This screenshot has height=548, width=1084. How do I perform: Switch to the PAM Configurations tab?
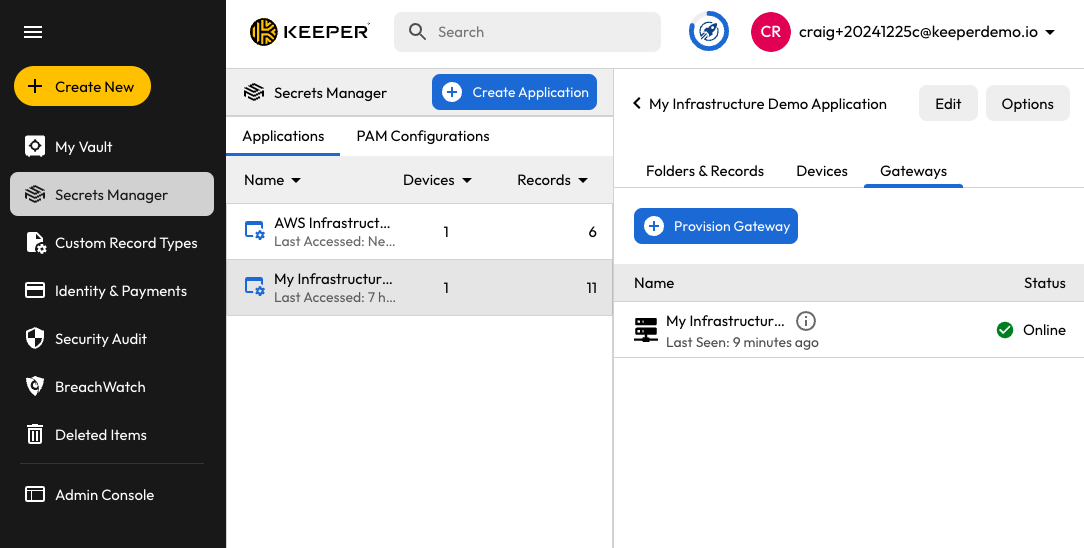423,136
